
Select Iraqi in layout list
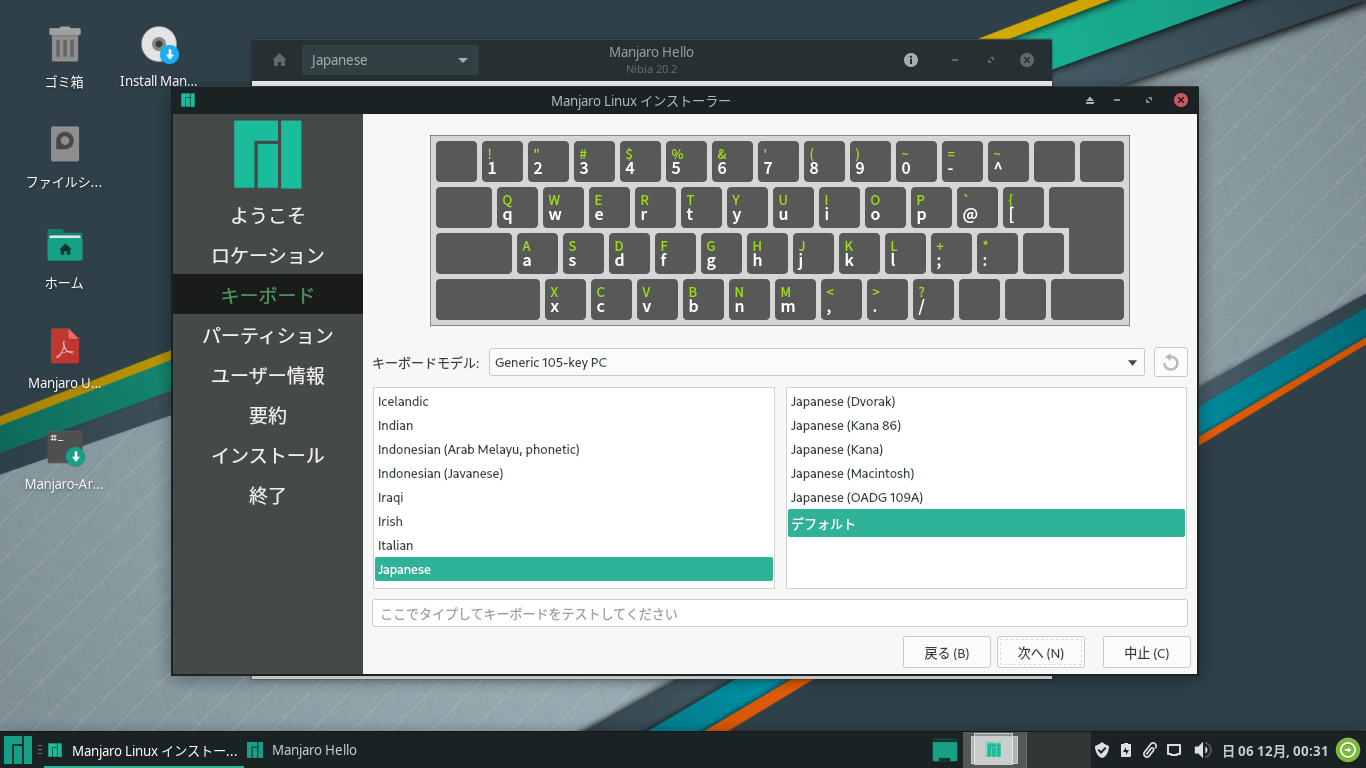click(574, 497)
